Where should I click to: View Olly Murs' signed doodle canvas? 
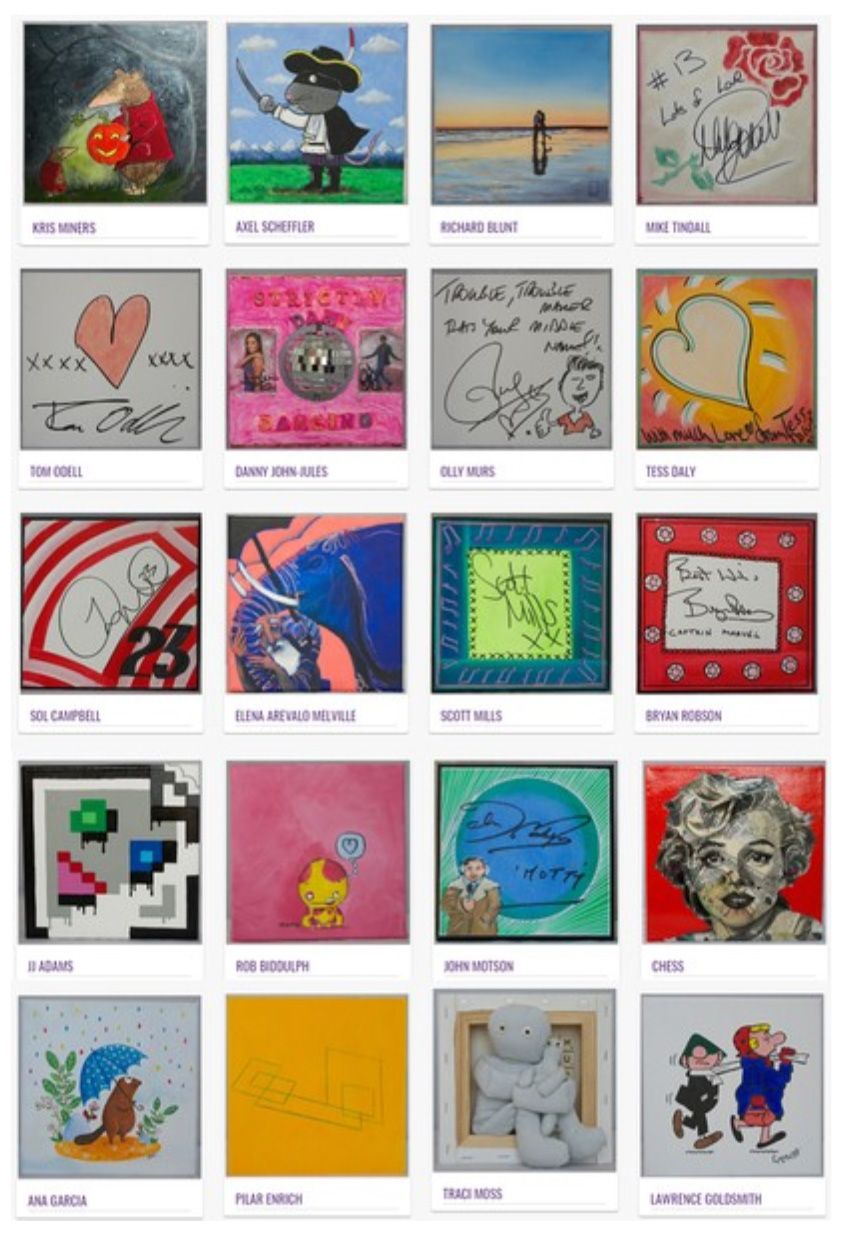point(521,359)
